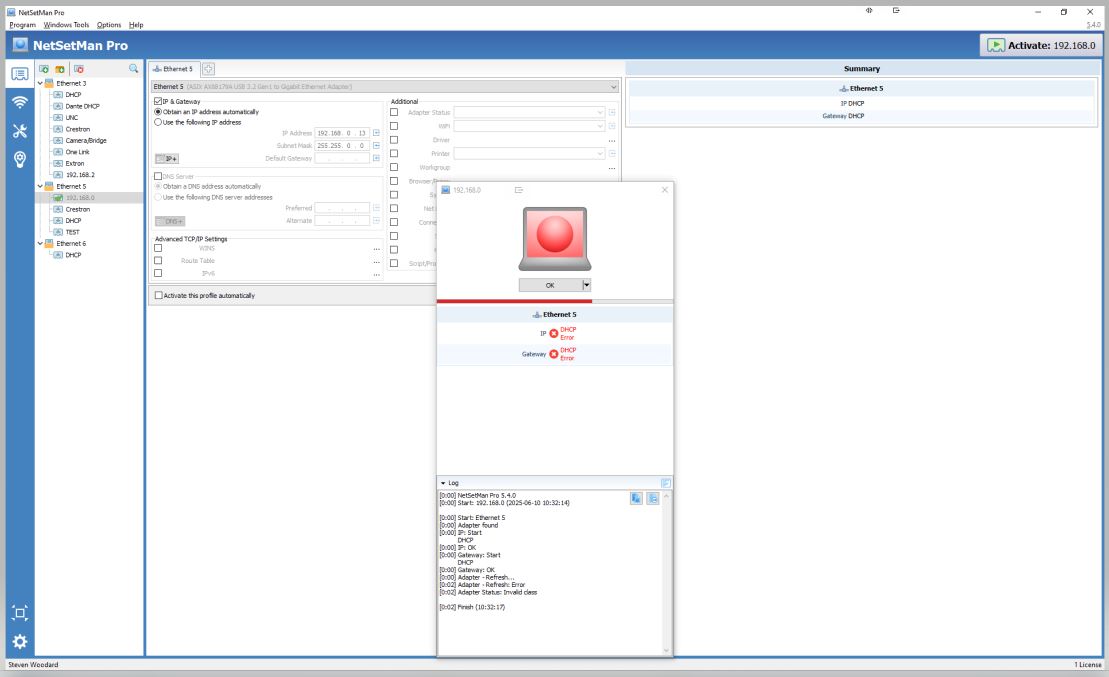Enable the IPv6 checkbox

[158, 273]
